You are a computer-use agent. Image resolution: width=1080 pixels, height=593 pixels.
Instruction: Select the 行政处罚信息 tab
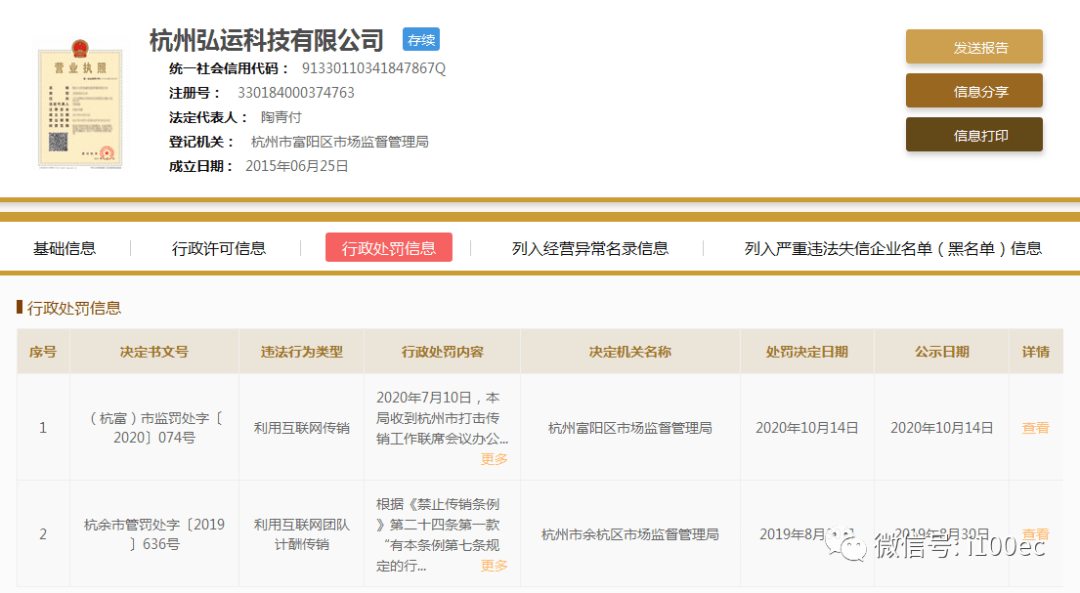tap(388, 248)
